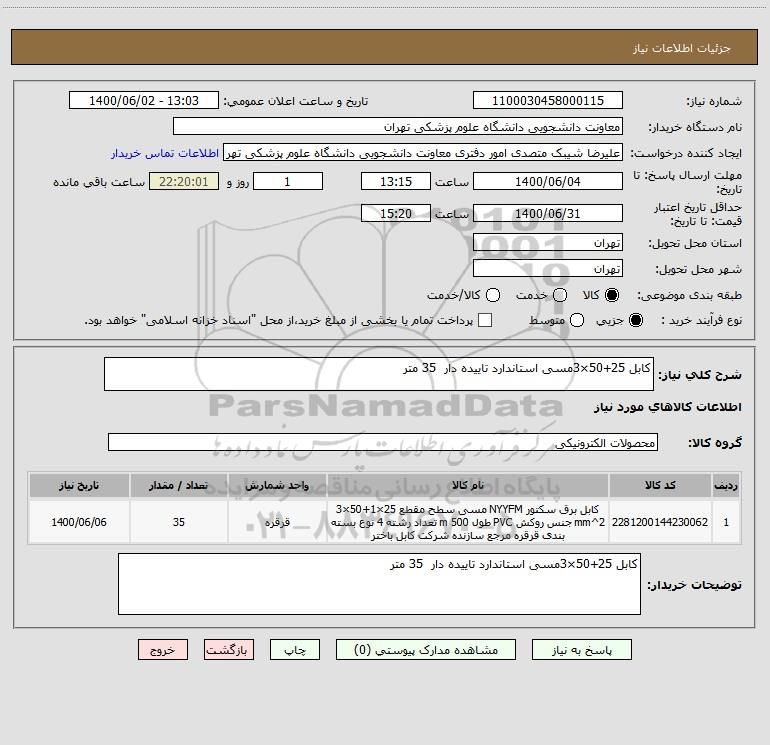The width and height of the screenshot is (770, 745).
Task: Open اطلاعات تماس خریدار link
Action: pyautogui.click(x=165, y=153)
